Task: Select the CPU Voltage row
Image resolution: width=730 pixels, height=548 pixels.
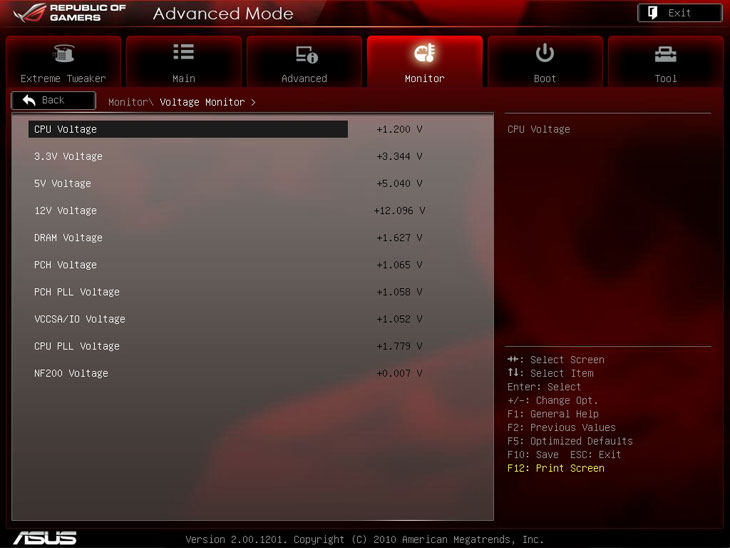Action: (x=188, y=129)
